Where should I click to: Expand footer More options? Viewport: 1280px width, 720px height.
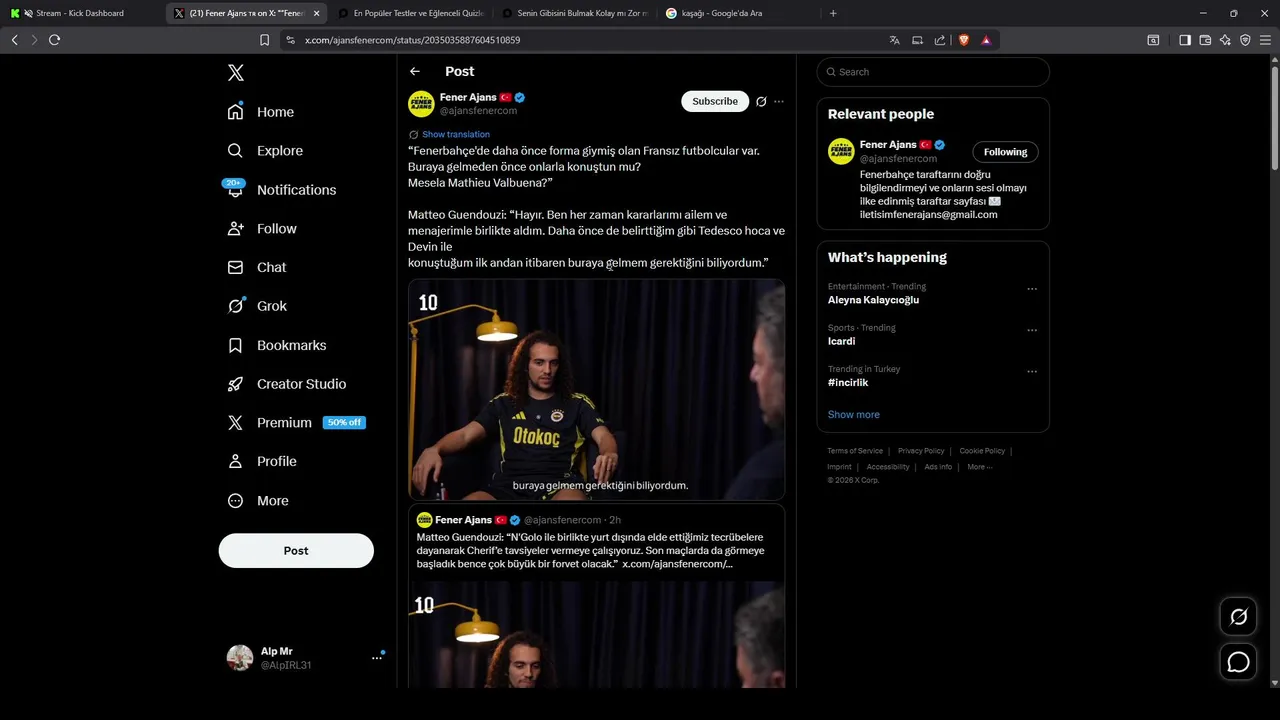(x=979, y=467)
